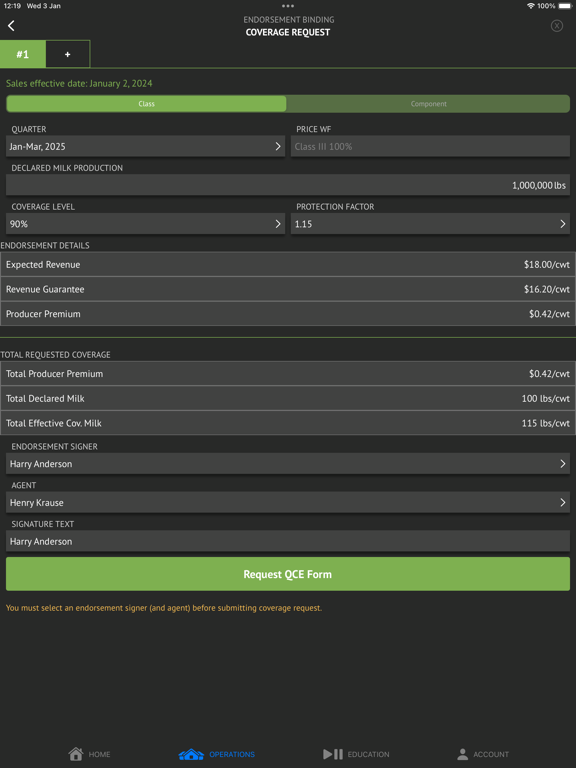Submit with Request QCE Form button
The width and height of the screenshot is (576, 768).
(x=288, y=574)
